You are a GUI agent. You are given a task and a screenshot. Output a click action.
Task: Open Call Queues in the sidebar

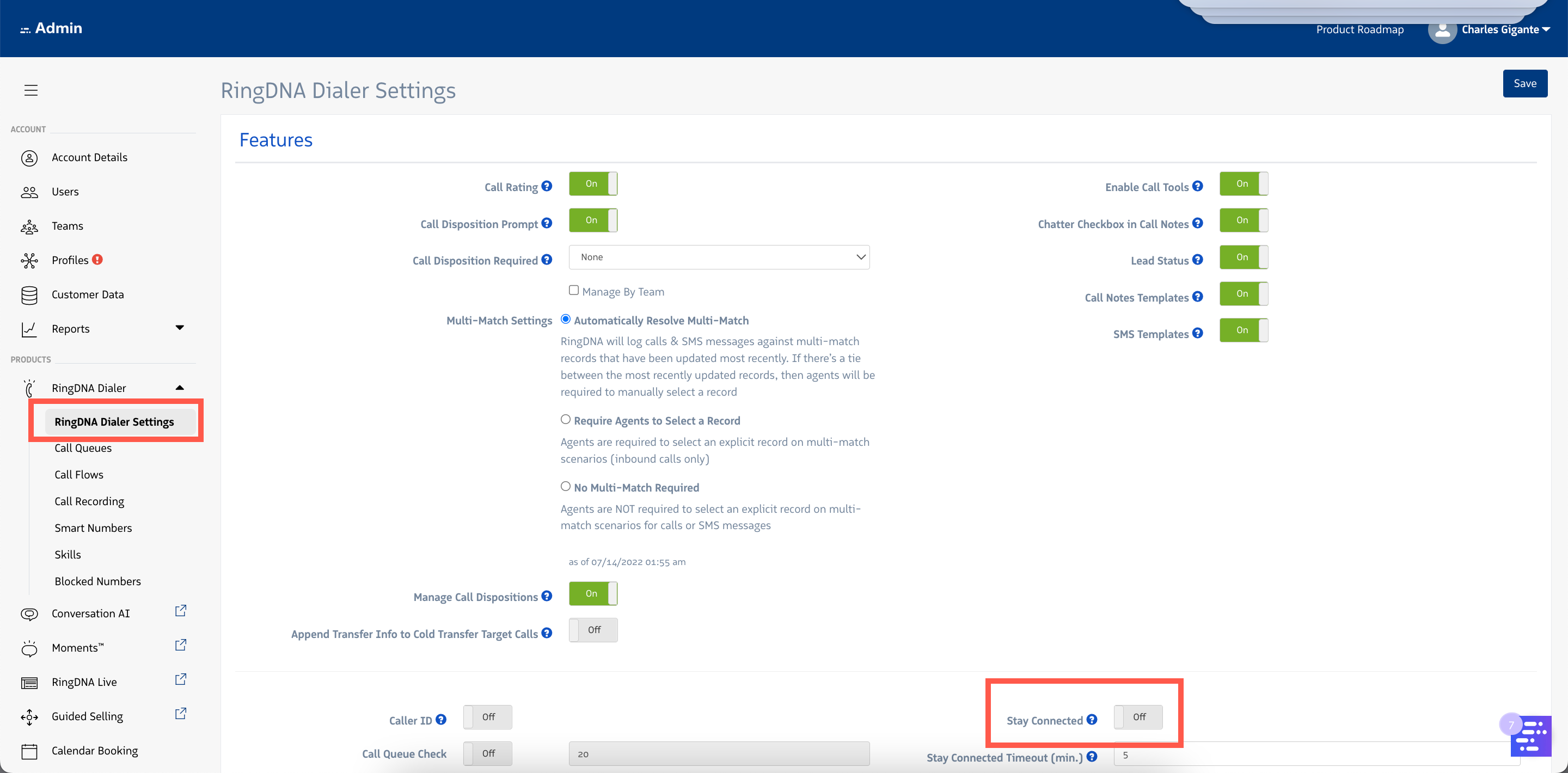[x=83, y=448]
